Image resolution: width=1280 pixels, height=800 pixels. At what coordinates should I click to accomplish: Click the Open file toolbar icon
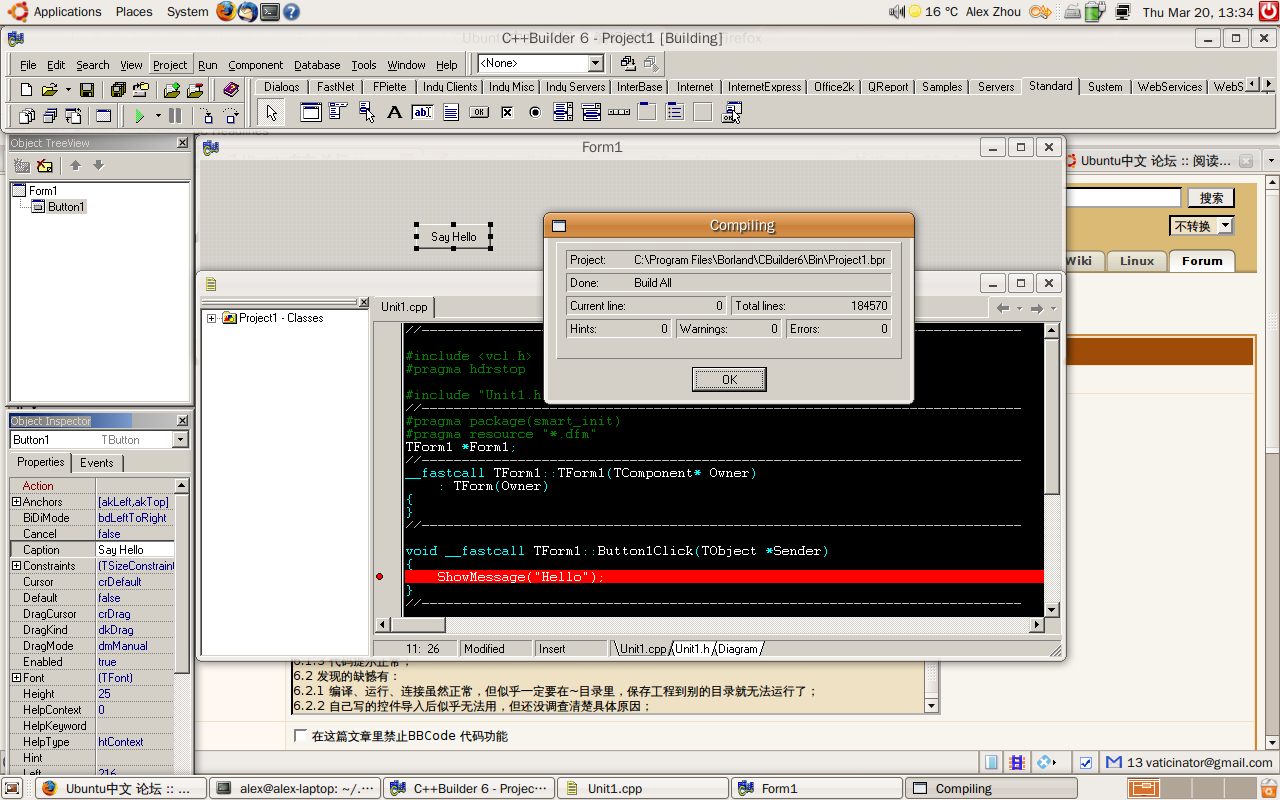49,90
